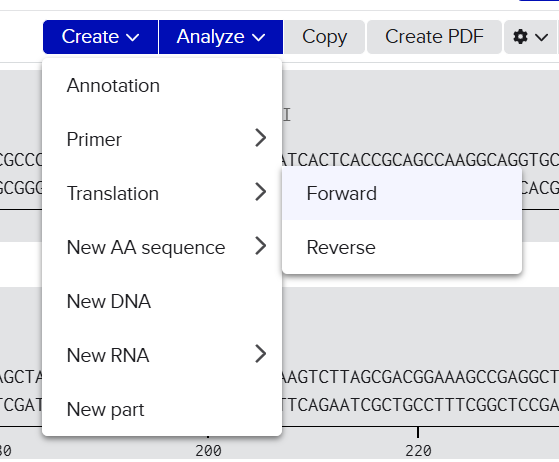
Task: Choose New part from the menu
Action: (x=162, y=409)
